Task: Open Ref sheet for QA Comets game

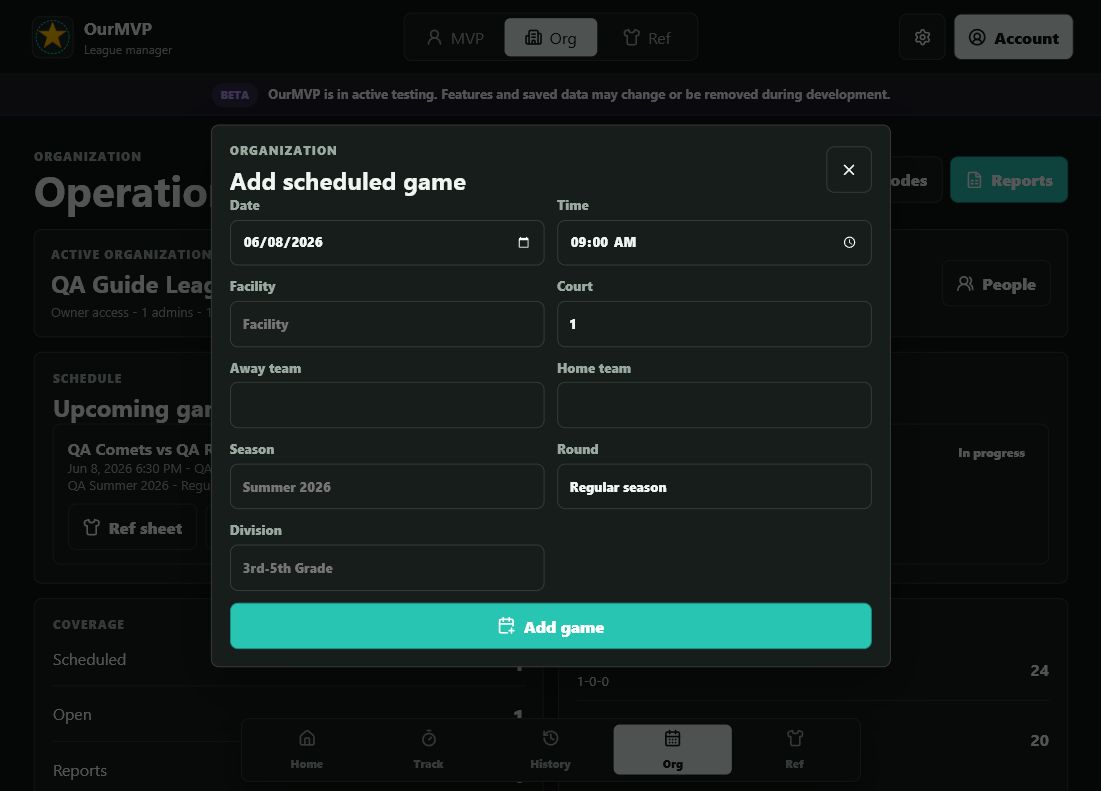Action: [x=133, y=528]
